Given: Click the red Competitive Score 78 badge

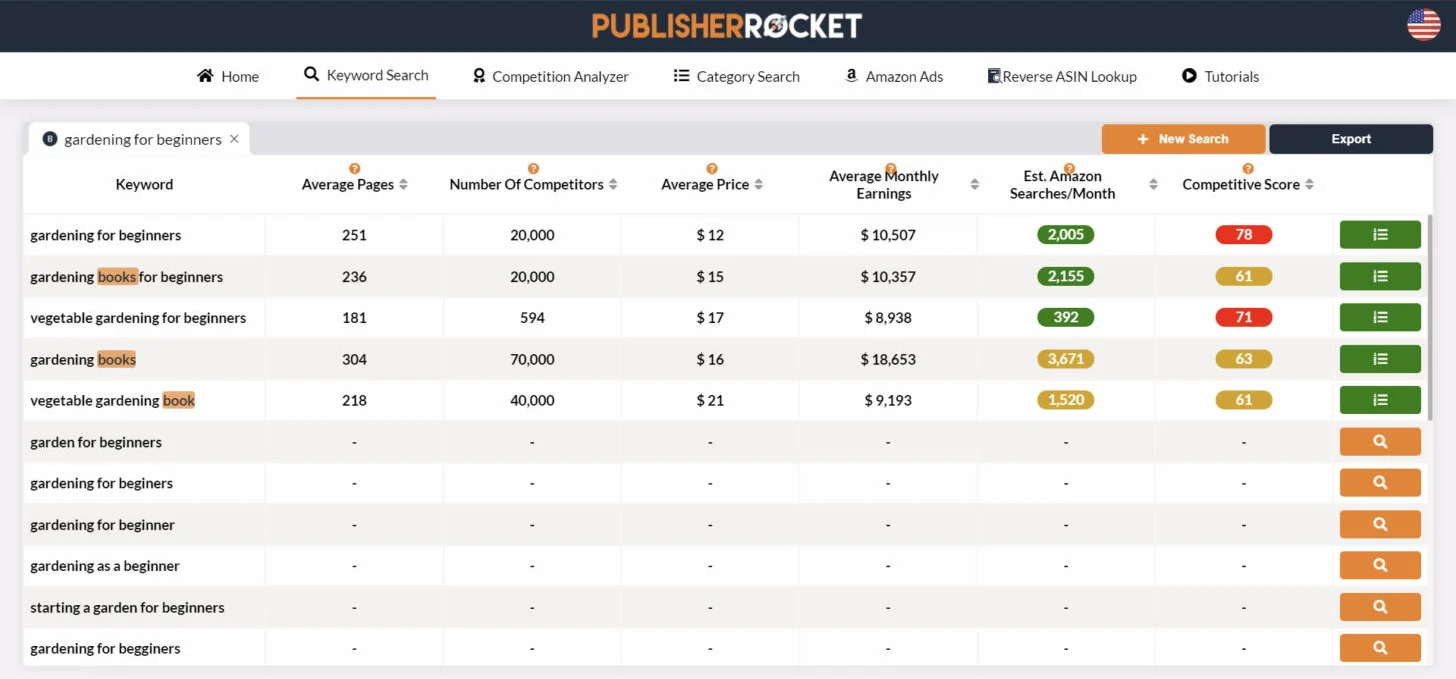Looking at the screenshot, I should (1244, 235).
